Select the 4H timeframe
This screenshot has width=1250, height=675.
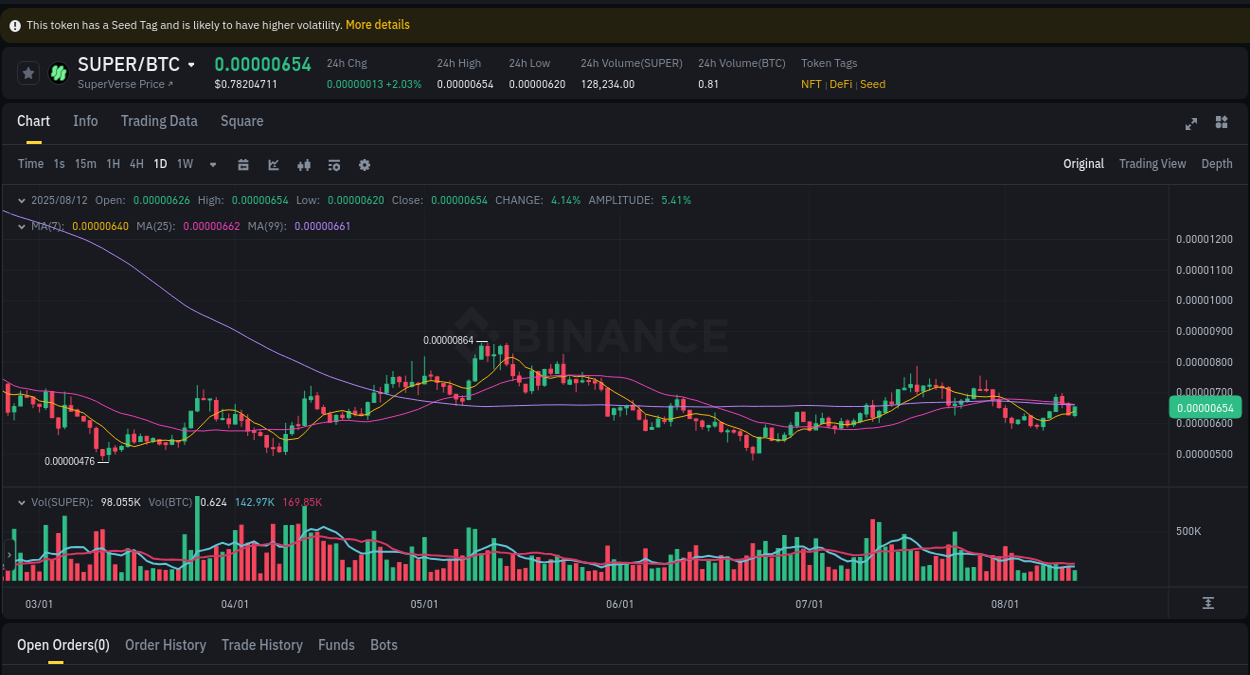tap(136, 164)
